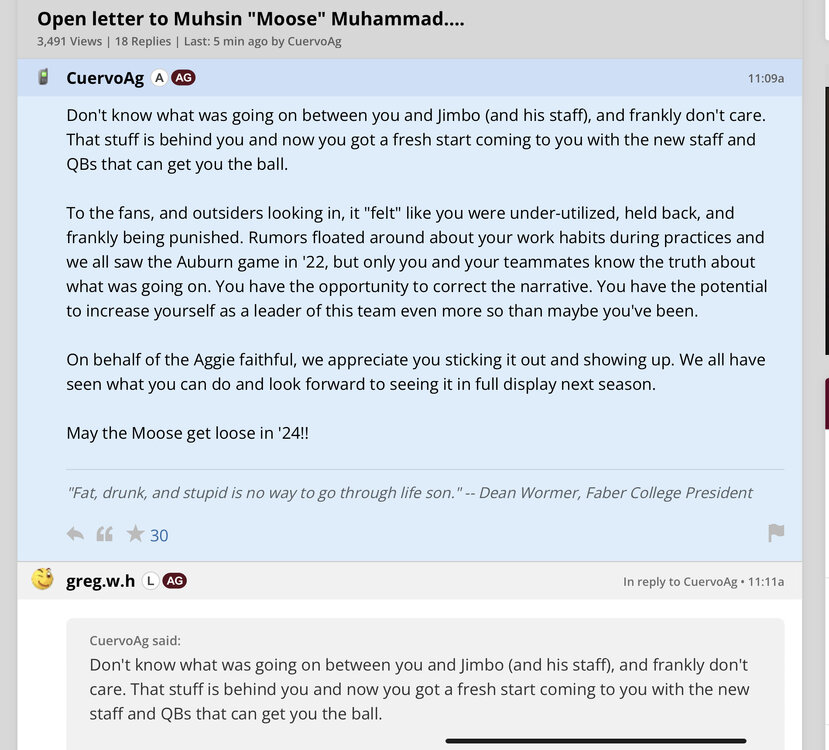
Task: Click the 11:09a post timestamp
Action: tap(766, 78)
